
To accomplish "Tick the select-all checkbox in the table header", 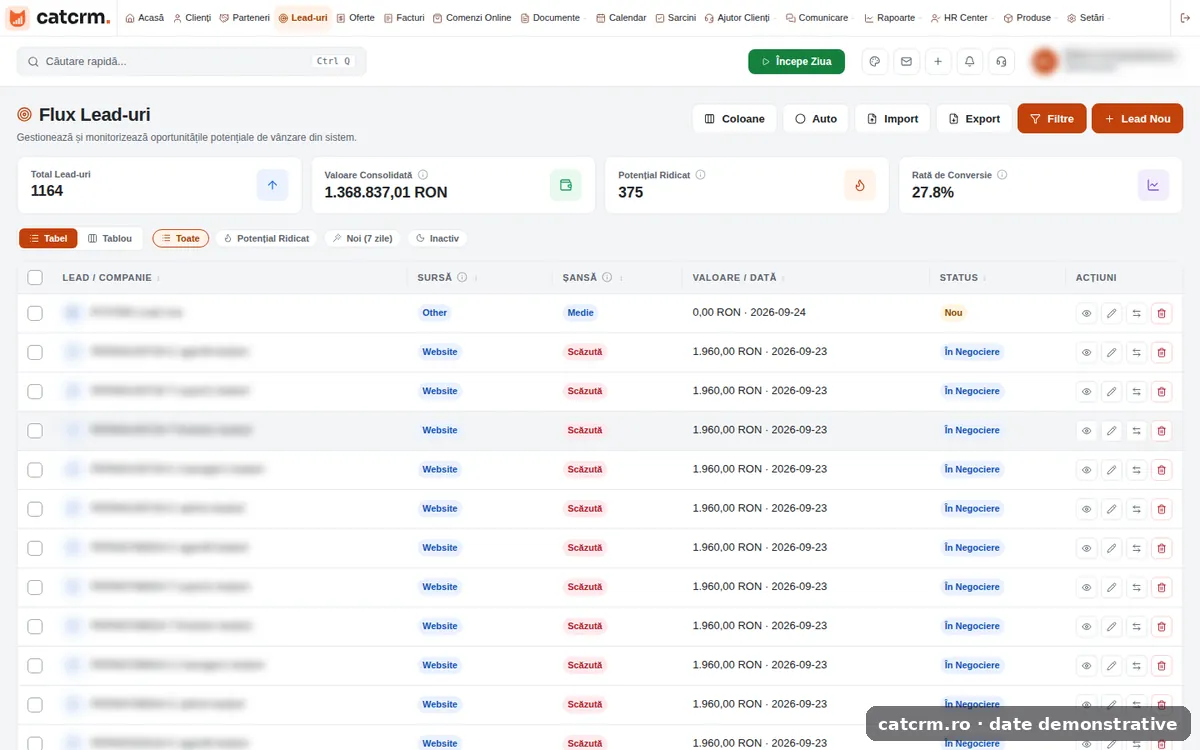I will coord(35,277).
